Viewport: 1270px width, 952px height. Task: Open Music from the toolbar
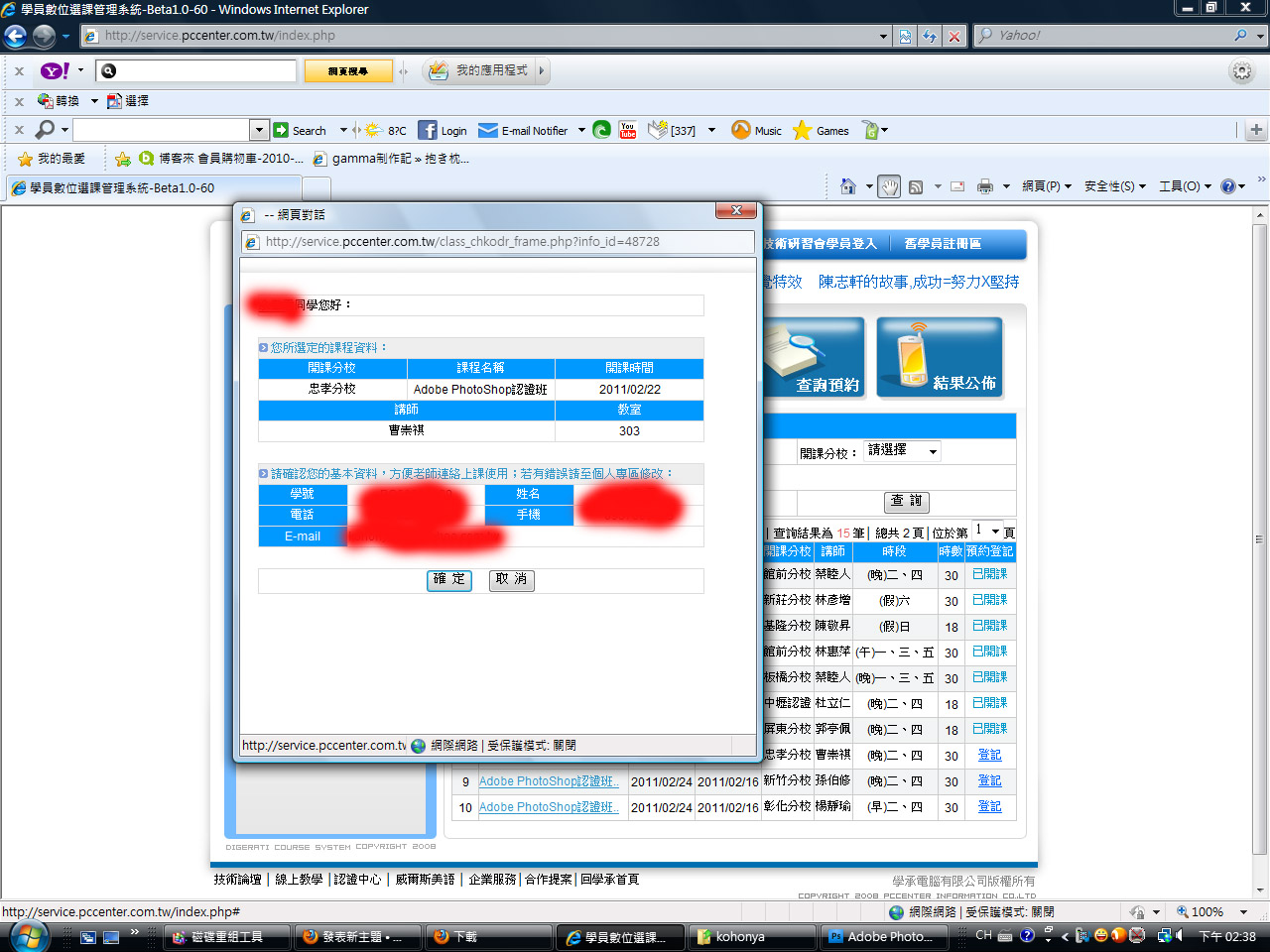tap(757, 130)
